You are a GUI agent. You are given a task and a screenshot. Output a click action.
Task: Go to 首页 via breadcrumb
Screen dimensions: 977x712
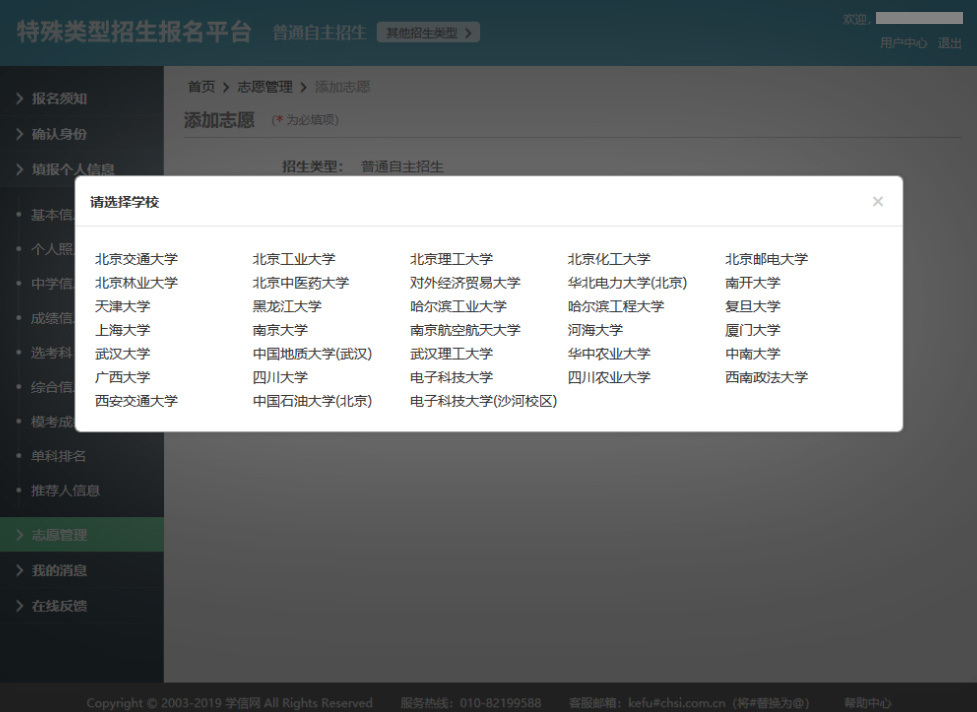tap(201, 87)
